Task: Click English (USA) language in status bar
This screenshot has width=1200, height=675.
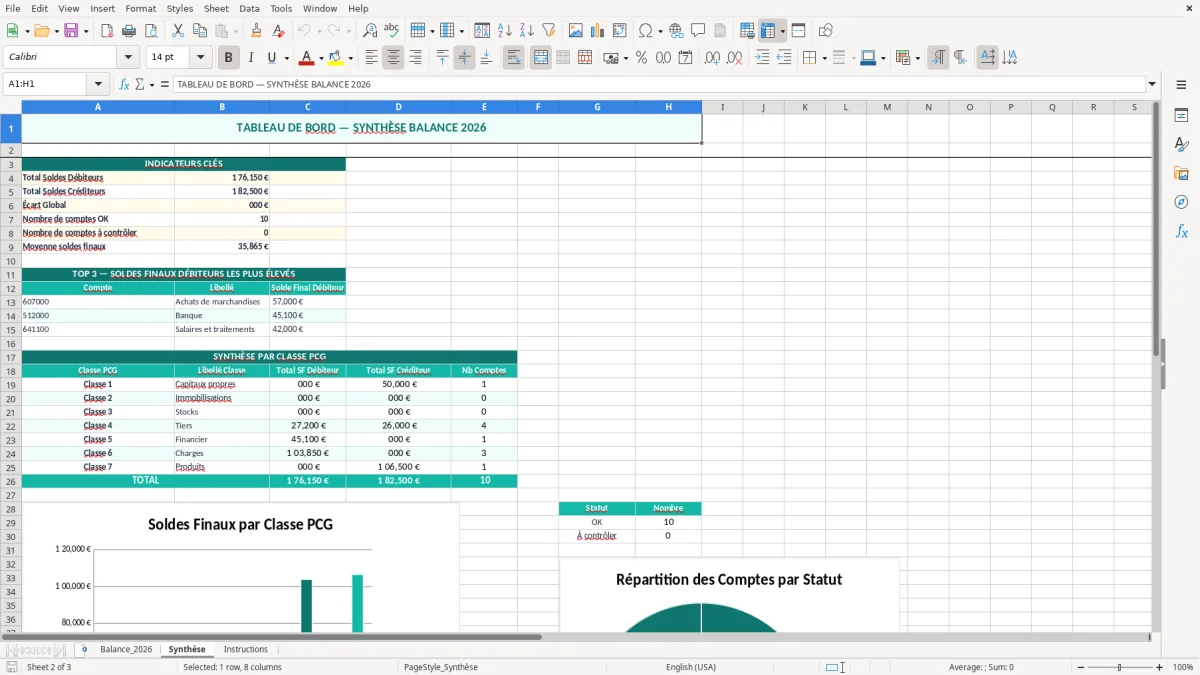Action: (x=691, y=667)
